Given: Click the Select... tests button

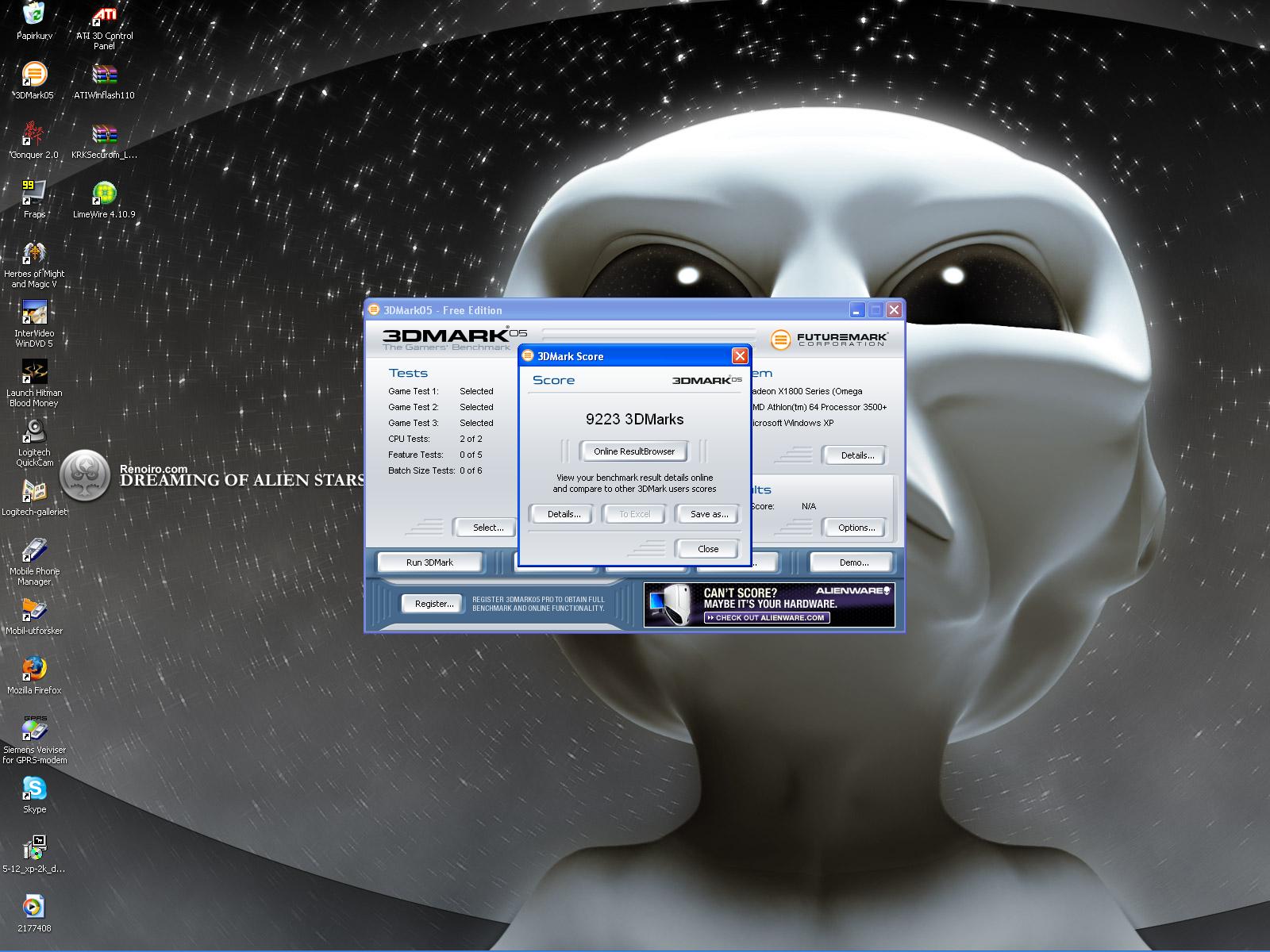Looking at the screenshot, I should pyautogui.click(x=487, y=528).
